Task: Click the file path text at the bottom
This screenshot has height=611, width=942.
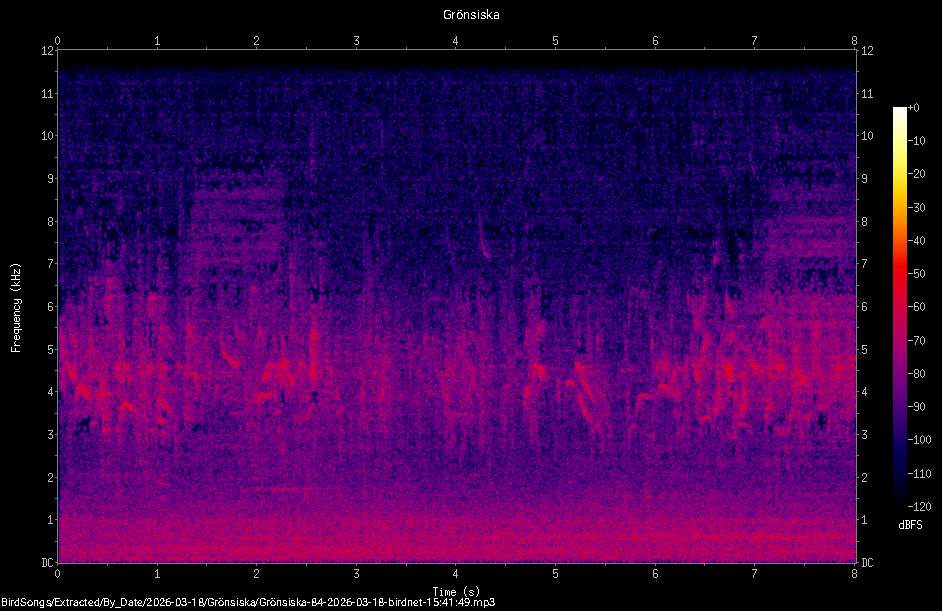Action: pyautogui.click(x=248, y=602)
